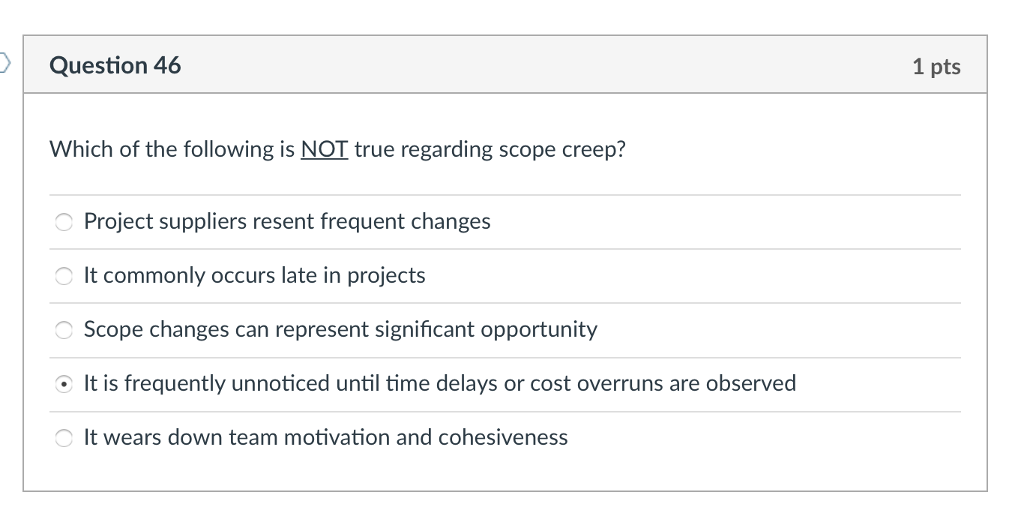
Task: Choose the 'It commonly occurs late in projects' radio
Action: (63, 277)
